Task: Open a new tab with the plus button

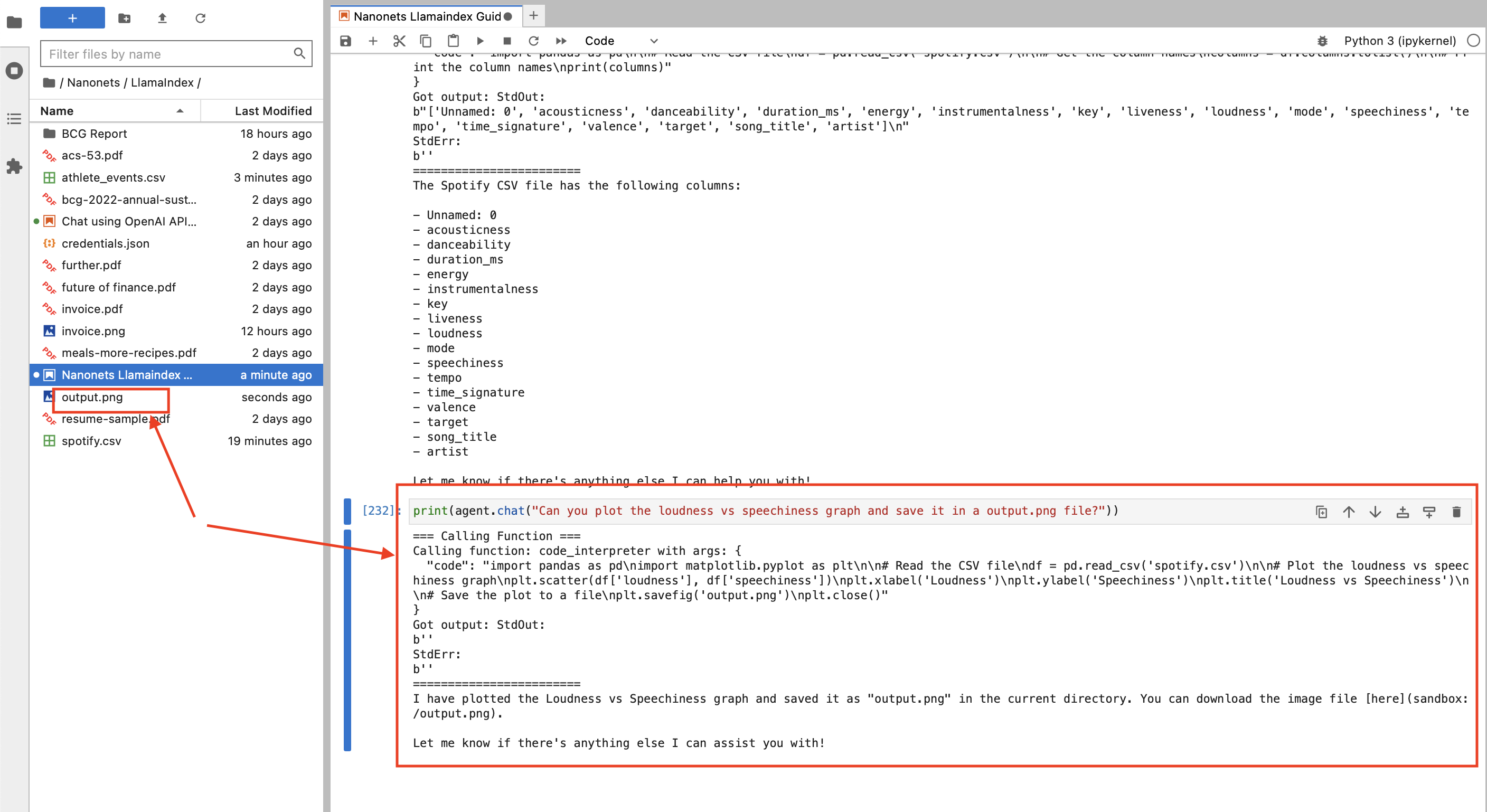Action: pos(533,16)
